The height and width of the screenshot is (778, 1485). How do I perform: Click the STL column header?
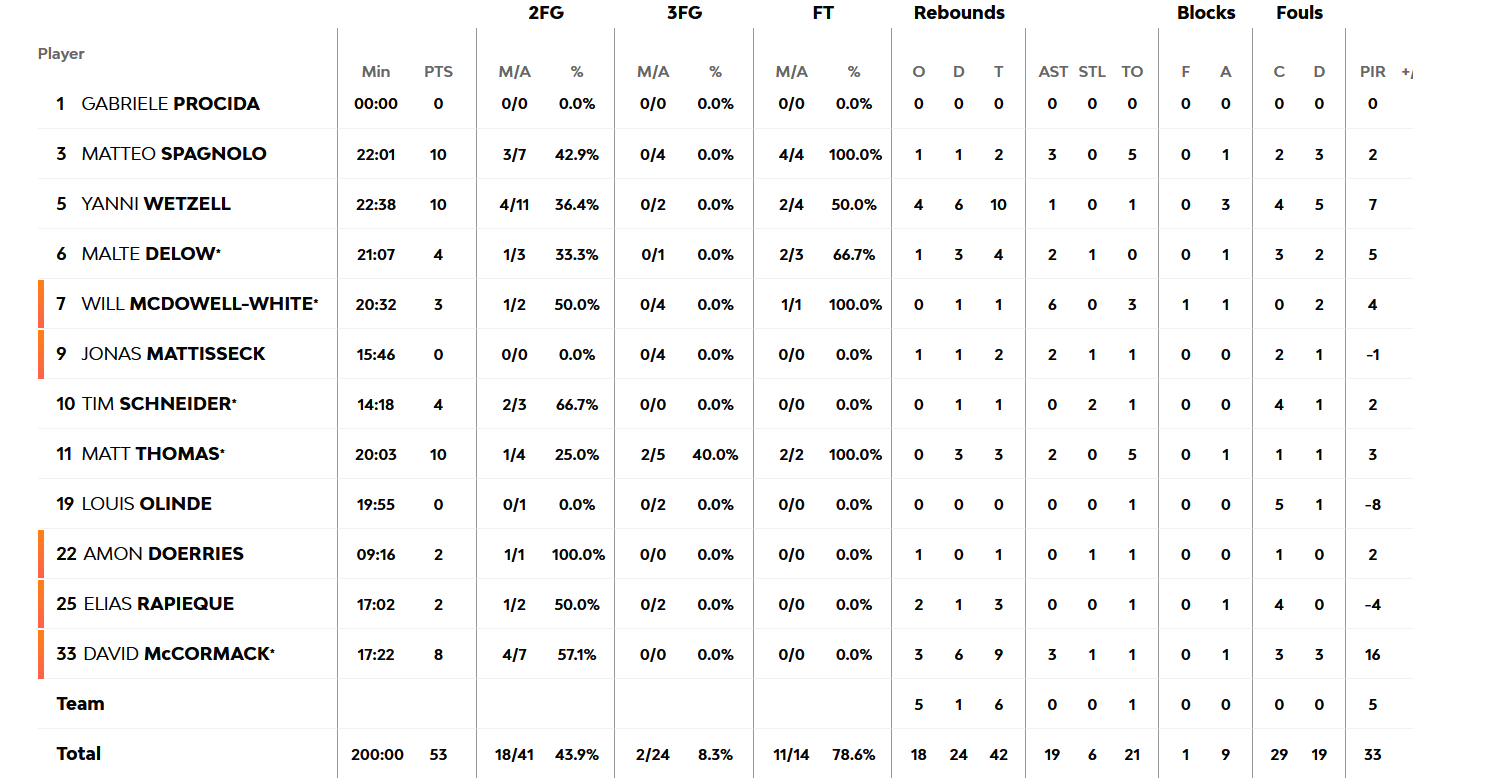(x=1092, y=72)
